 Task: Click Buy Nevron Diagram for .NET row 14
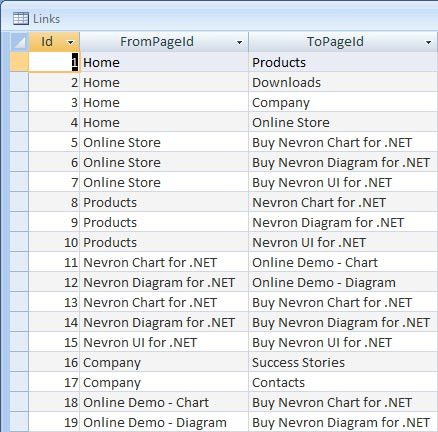pos(343,322)
